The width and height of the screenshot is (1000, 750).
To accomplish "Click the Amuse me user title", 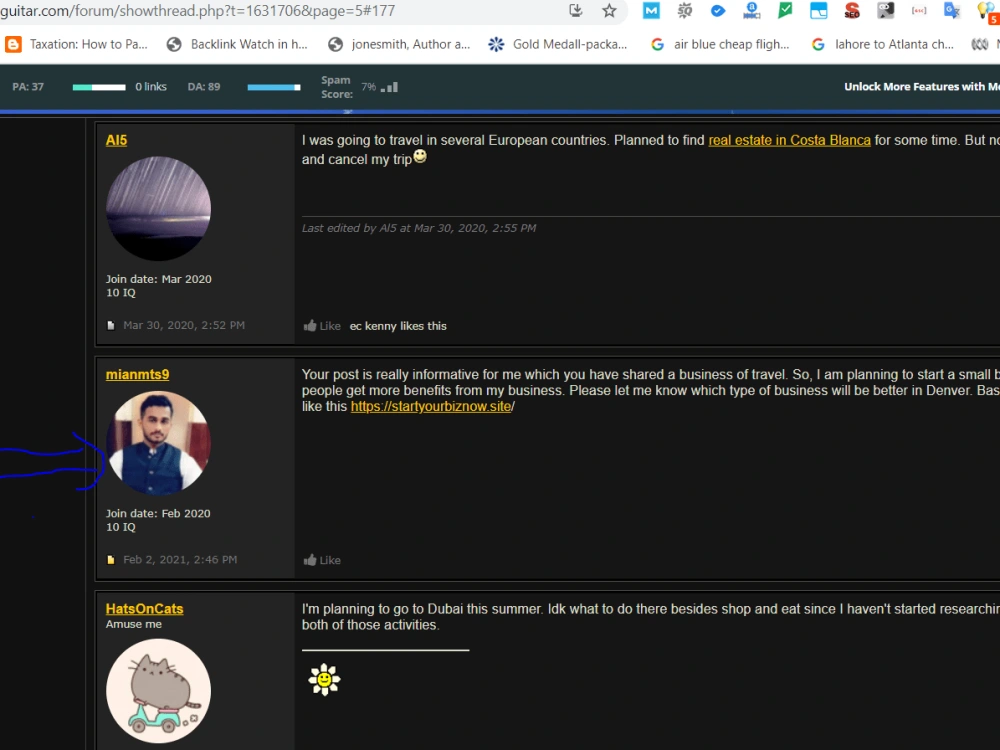I will coord(133,624).
